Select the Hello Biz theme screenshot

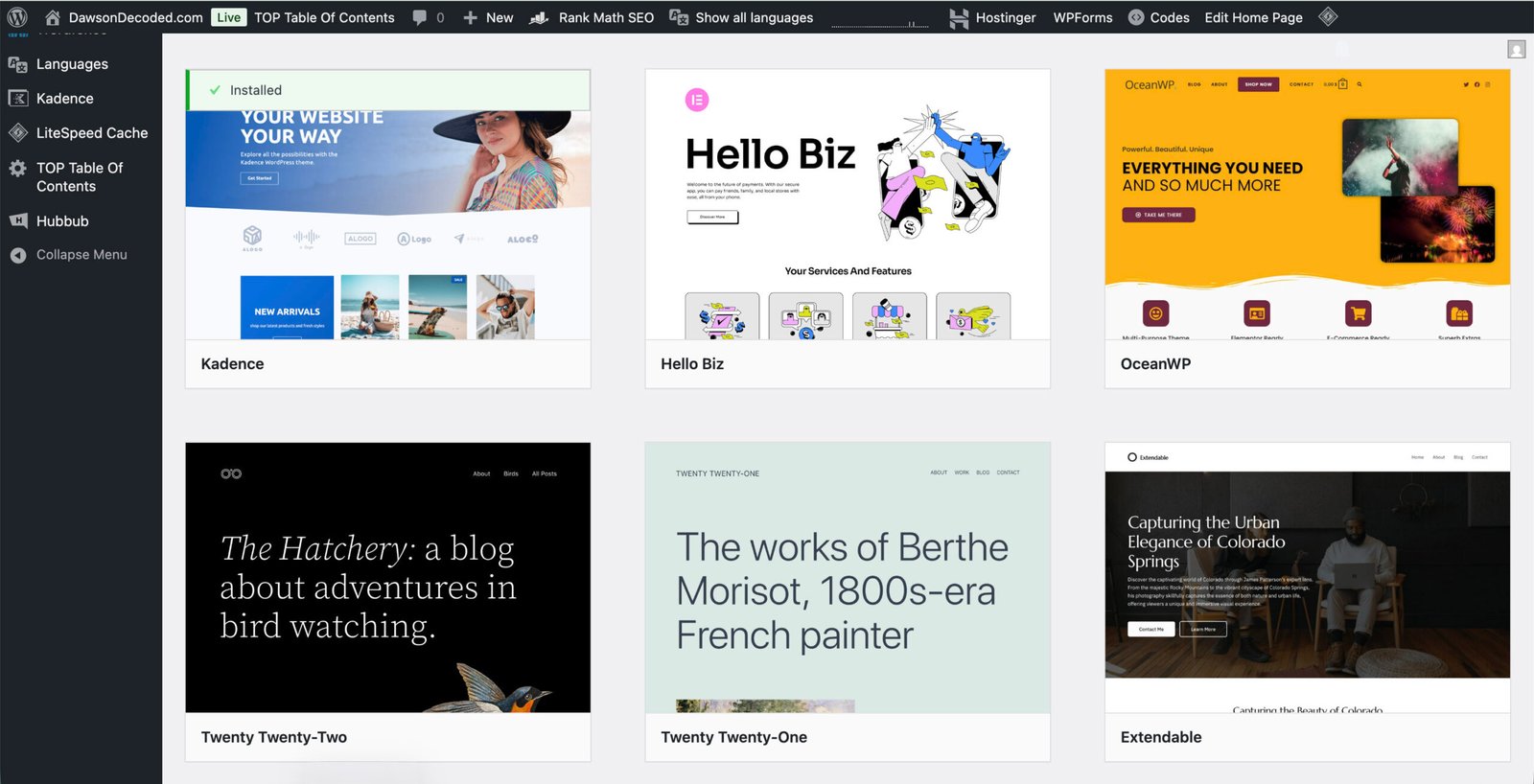[848, 204]
